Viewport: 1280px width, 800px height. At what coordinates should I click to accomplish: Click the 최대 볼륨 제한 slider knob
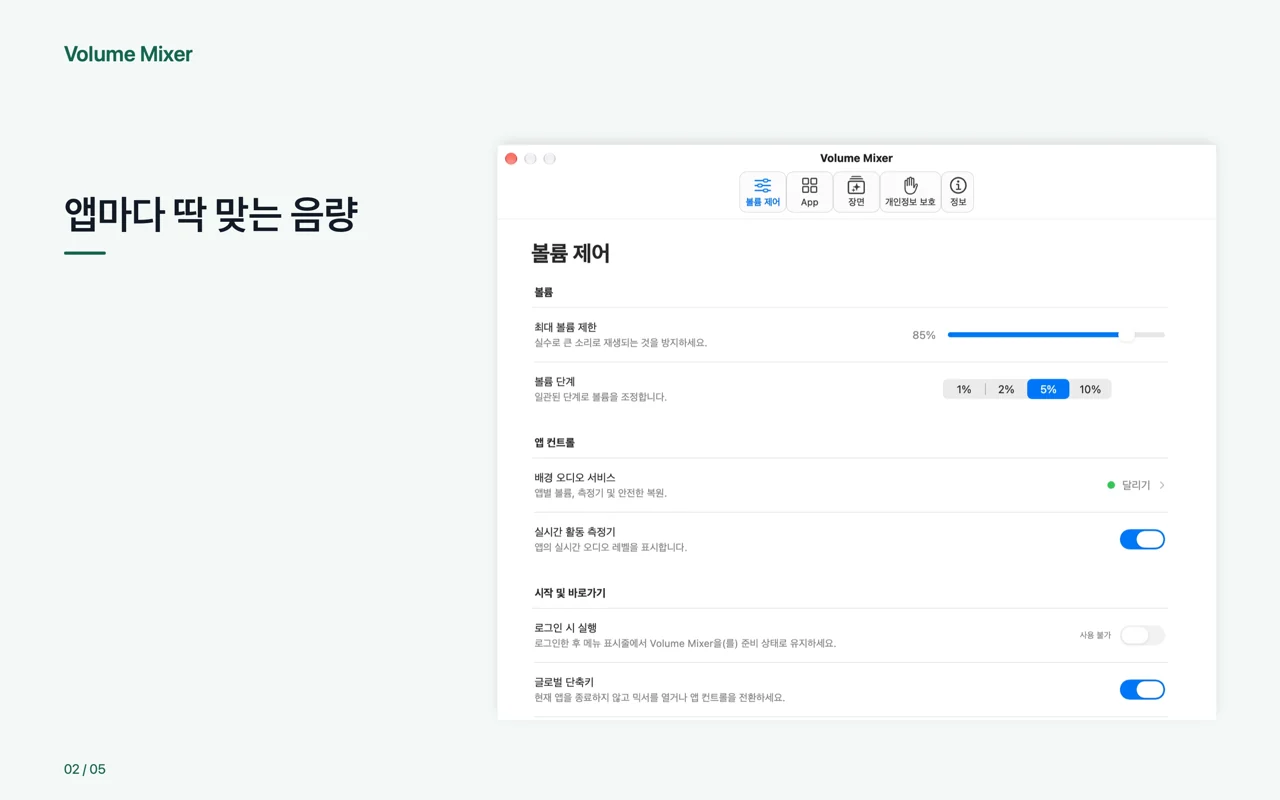point(1127,335)
